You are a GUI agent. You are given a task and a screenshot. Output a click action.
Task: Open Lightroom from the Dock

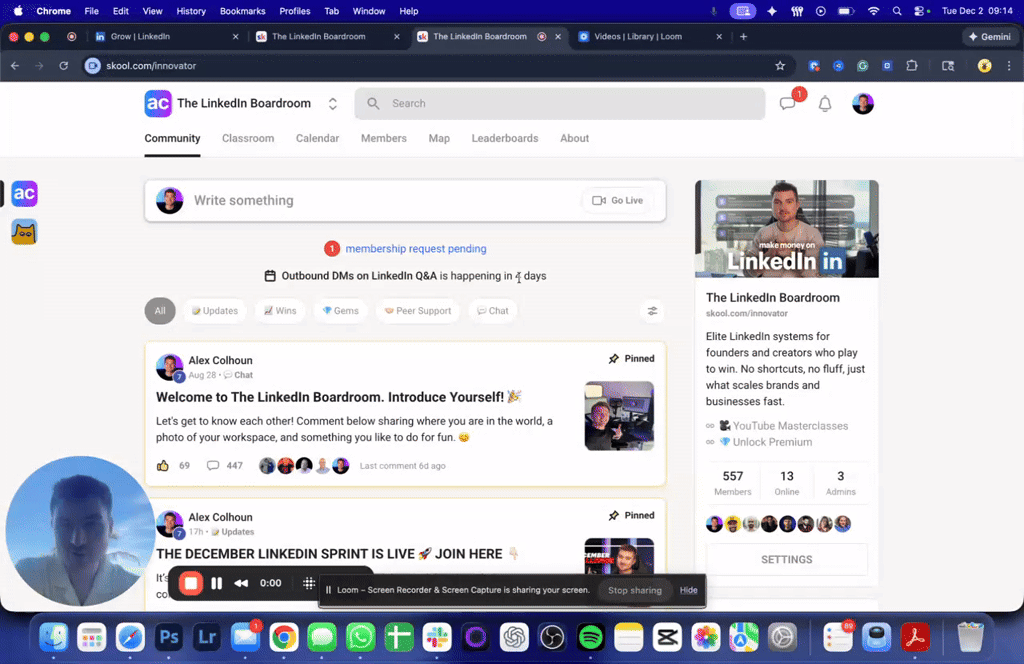click(x=207, y=637)
